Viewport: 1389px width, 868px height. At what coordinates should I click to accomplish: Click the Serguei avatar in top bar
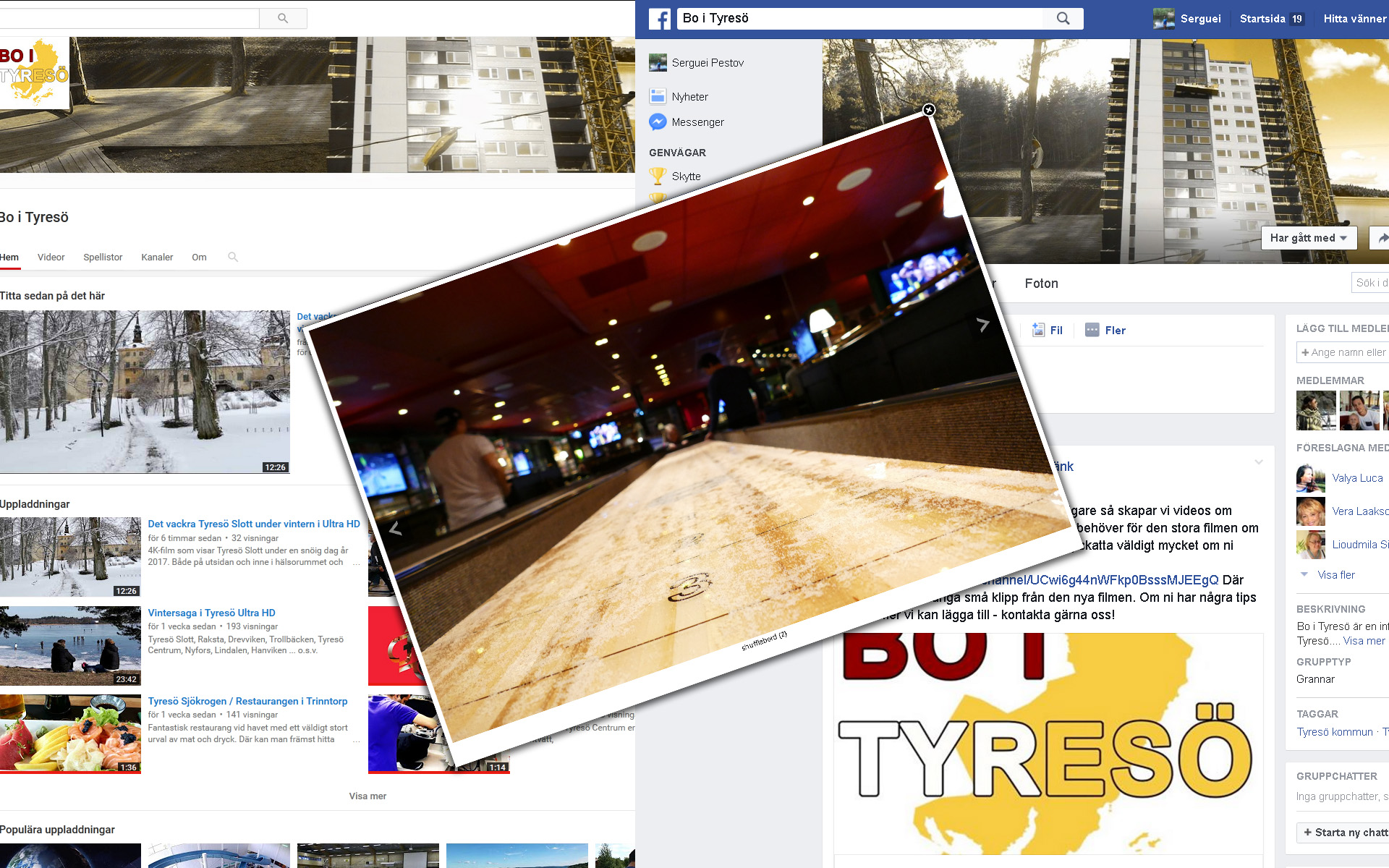(x=1163, y=19)
